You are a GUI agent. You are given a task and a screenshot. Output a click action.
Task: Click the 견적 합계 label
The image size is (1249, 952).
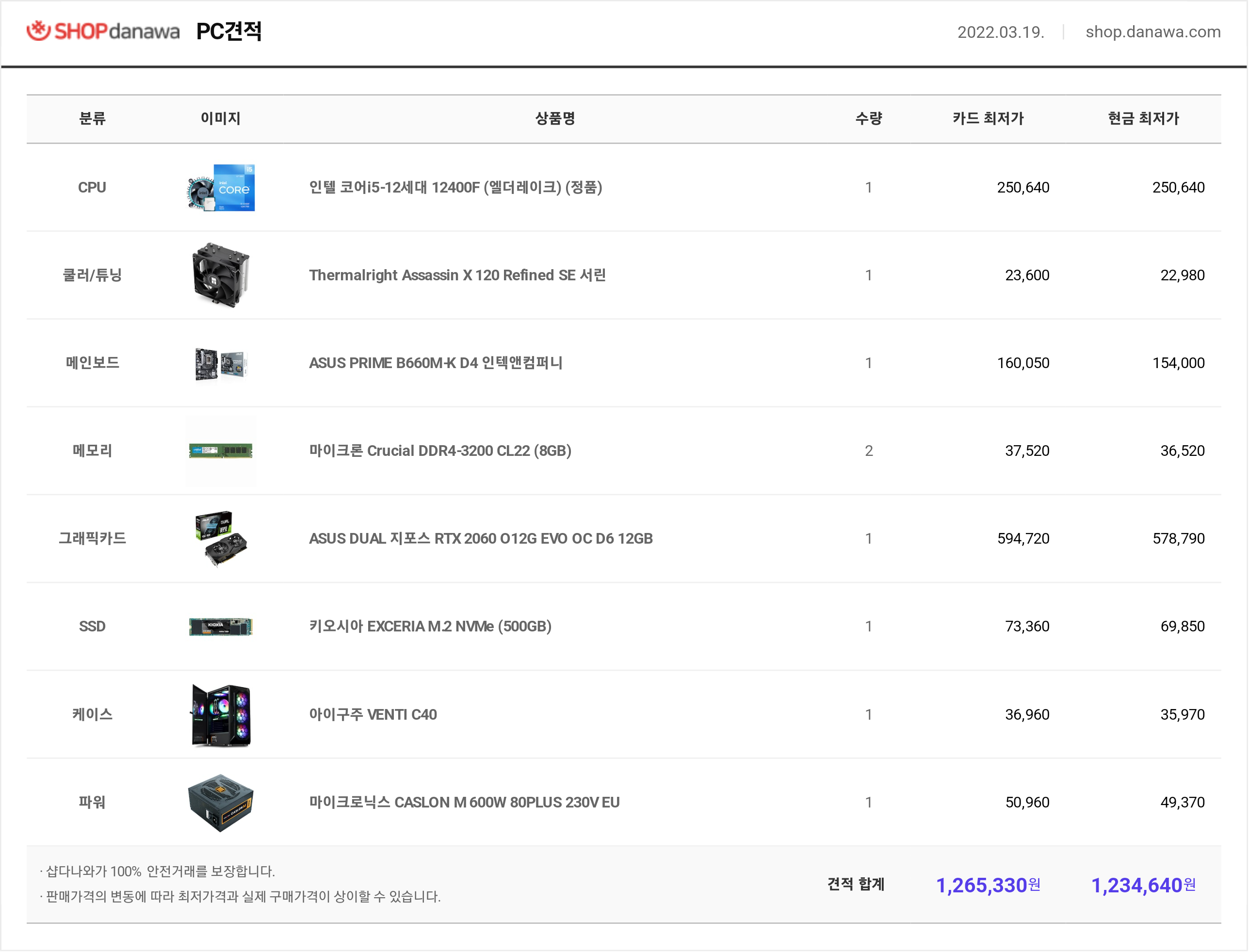tap(856, 885)
